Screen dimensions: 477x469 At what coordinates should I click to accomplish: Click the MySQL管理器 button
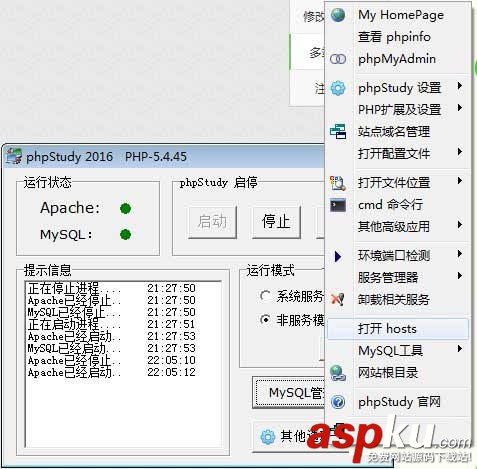[x=289, y=392]
